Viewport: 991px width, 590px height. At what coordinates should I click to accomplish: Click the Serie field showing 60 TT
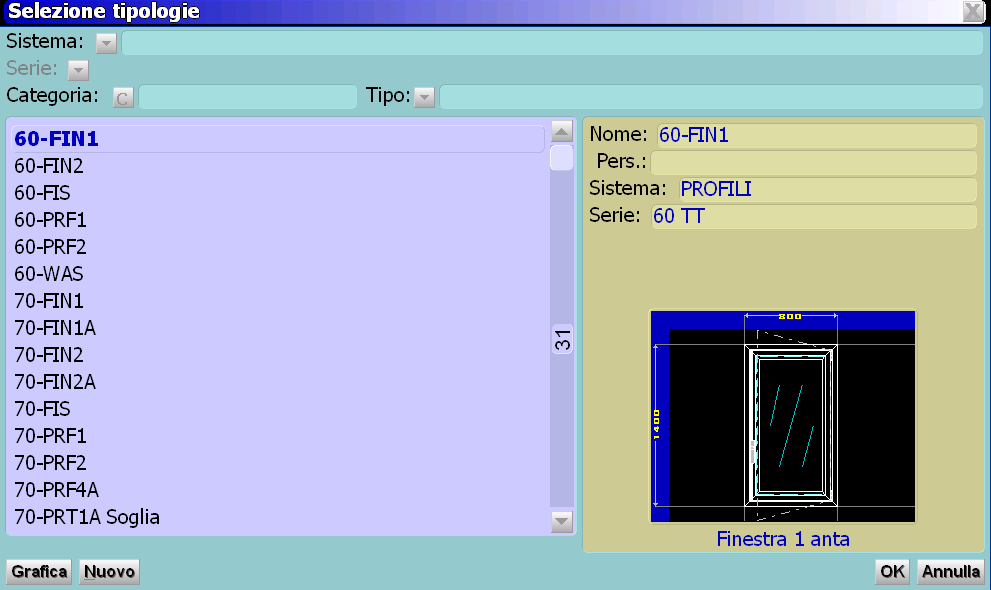point(814,216)
